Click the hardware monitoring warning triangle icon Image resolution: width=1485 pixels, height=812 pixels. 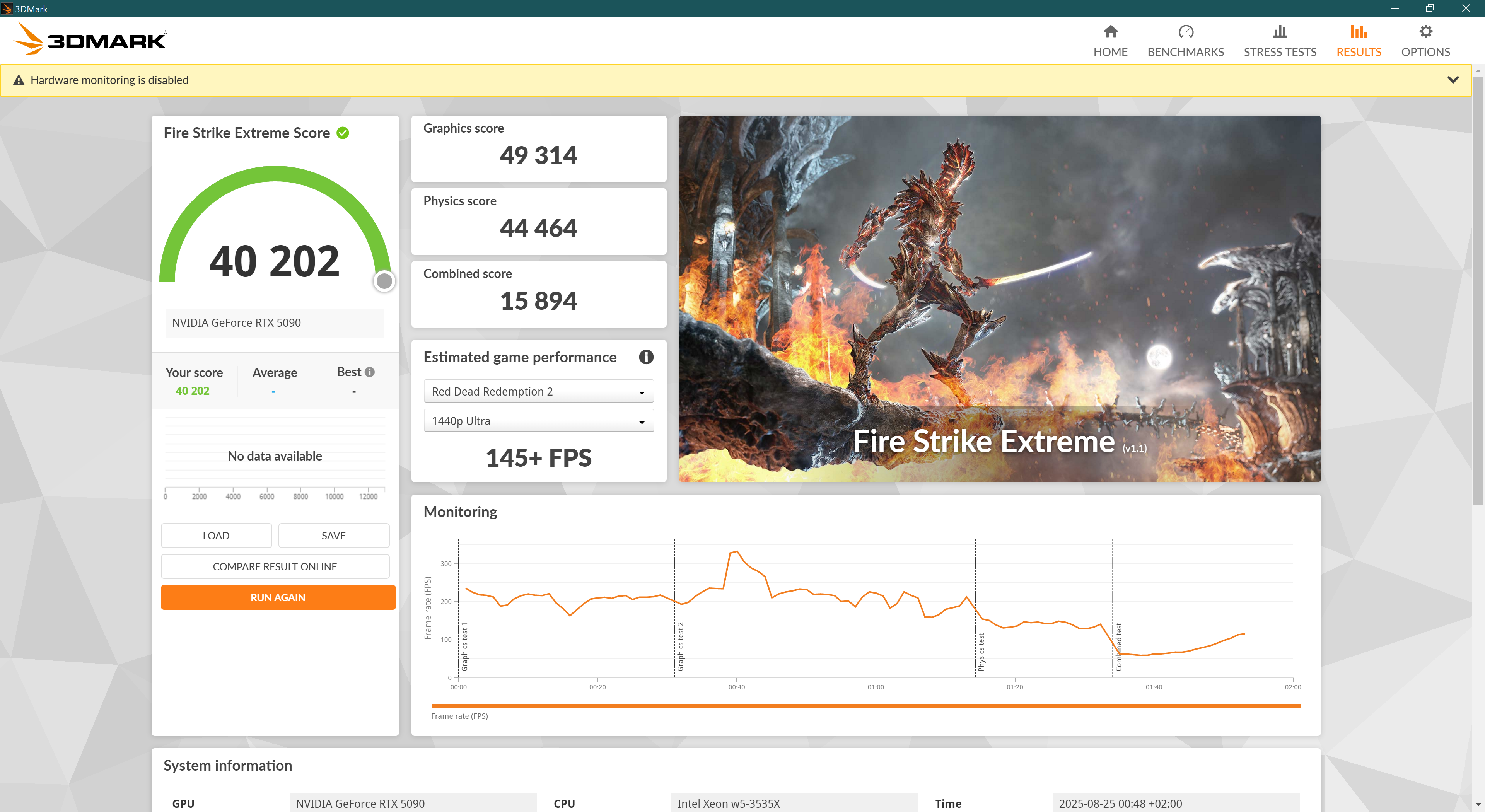[19, 80]
